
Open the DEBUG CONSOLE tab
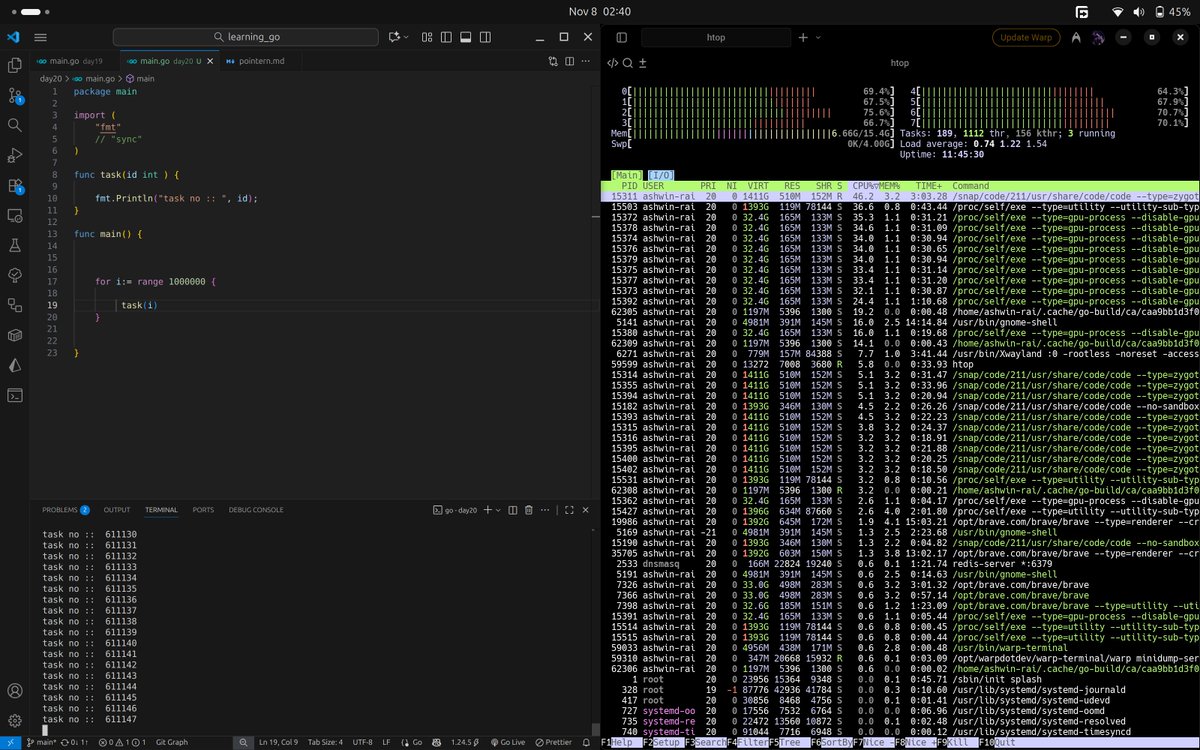[256, 510]
